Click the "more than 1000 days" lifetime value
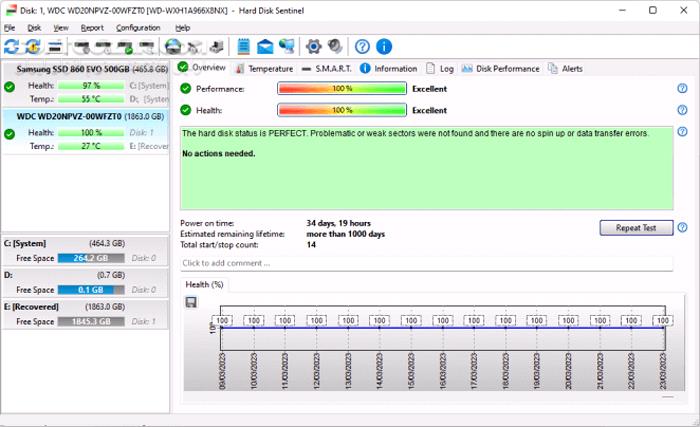Screen dimensions: 700x427 point(346,234)
